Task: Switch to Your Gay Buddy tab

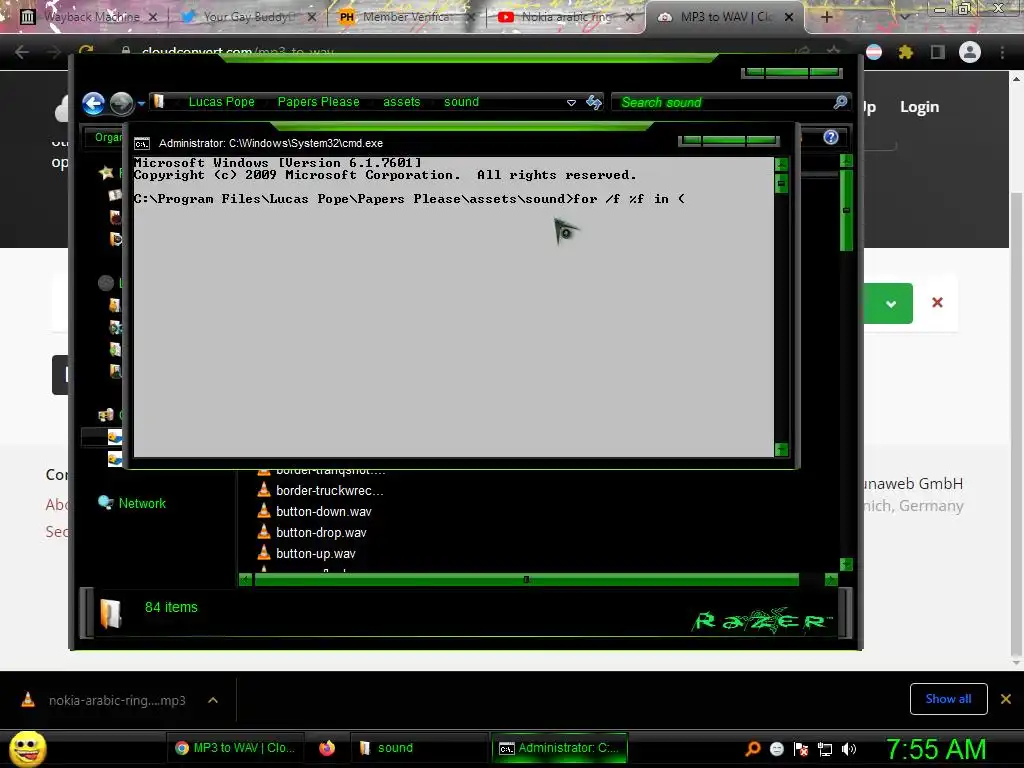Action: 247,16
